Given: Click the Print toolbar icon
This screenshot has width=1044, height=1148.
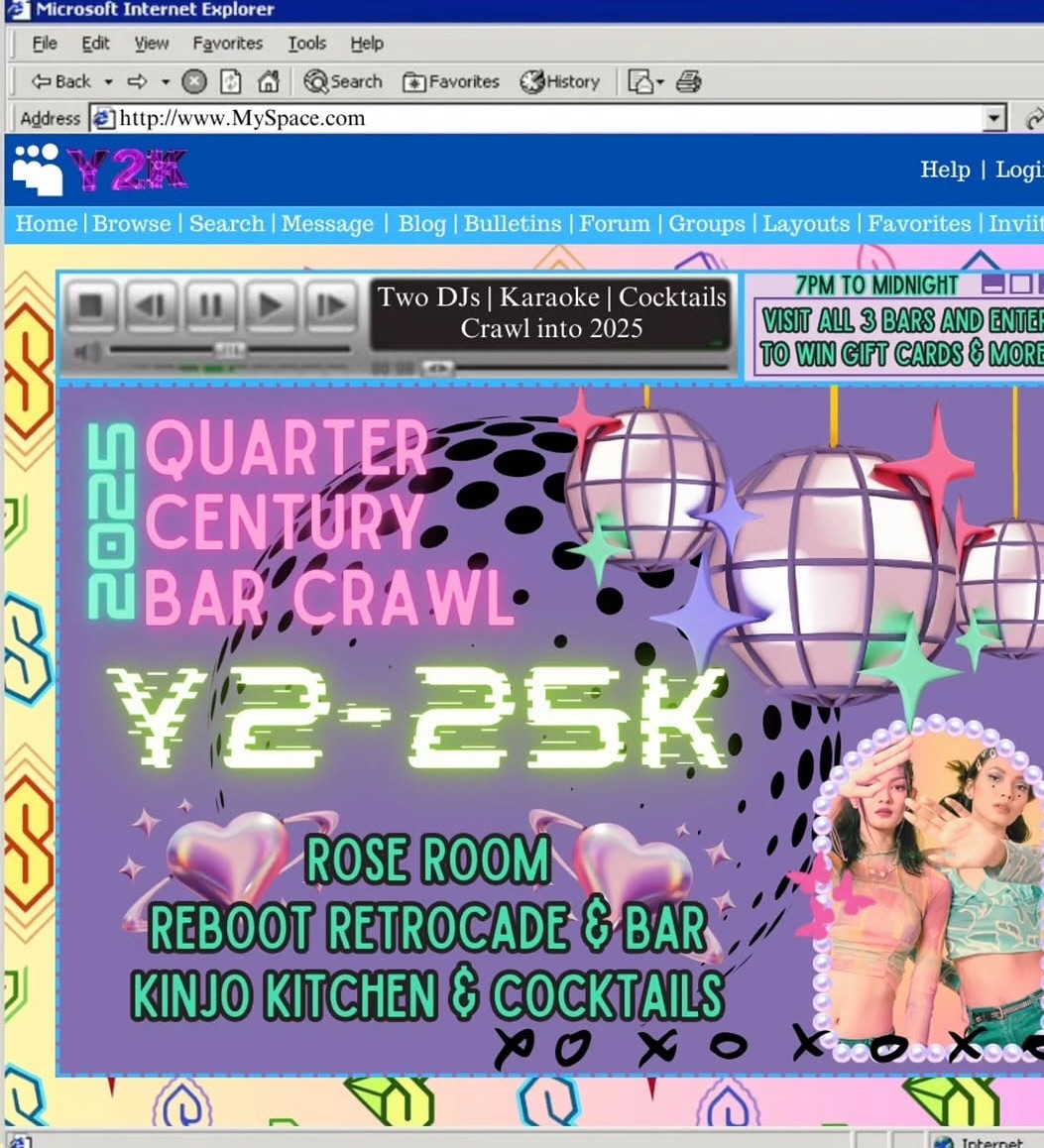Looking at the screenshot, I should [689, 82].
